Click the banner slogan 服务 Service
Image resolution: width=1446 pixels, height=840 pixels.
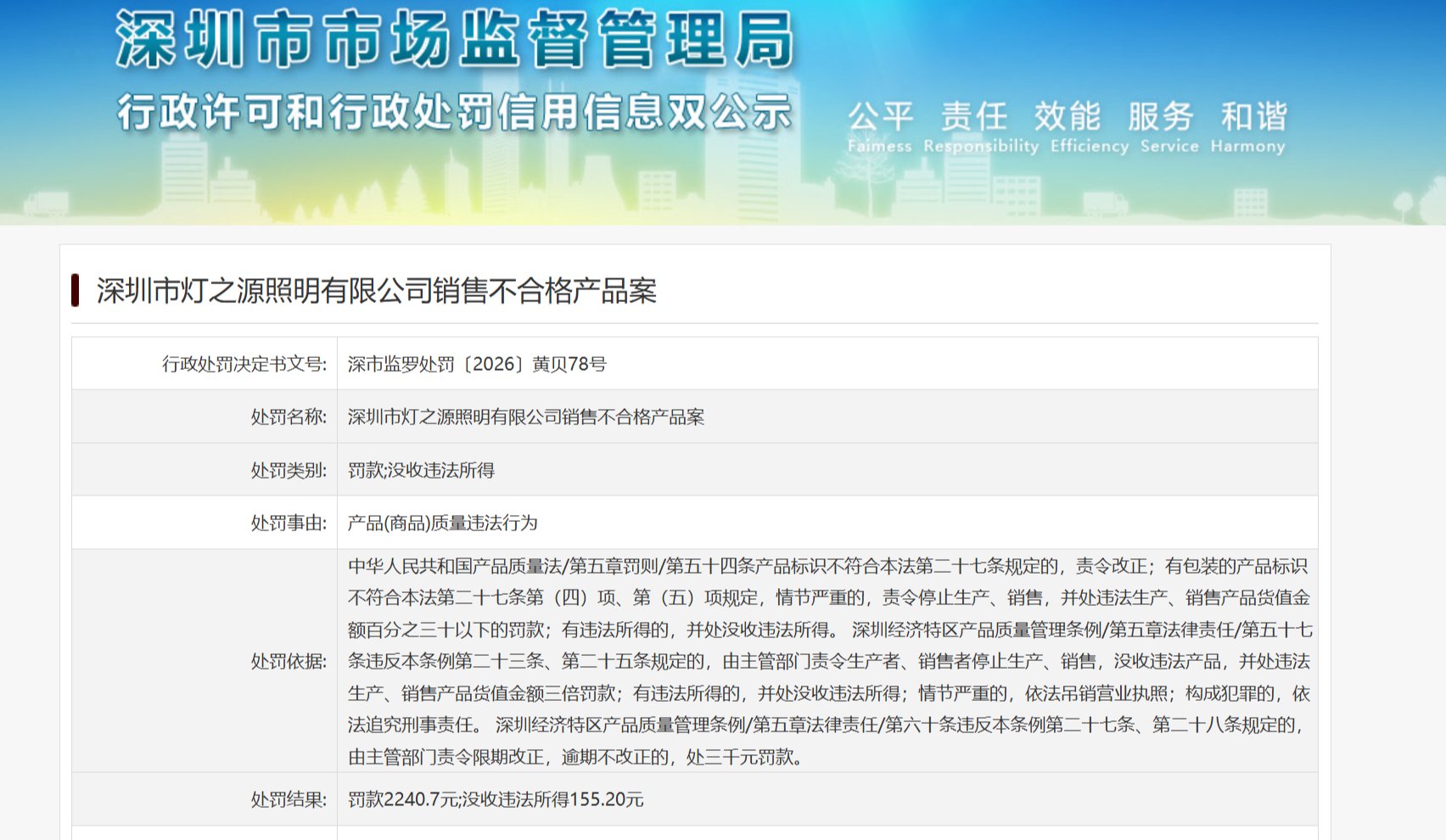pyautogui.click(x=1169, y=127)
